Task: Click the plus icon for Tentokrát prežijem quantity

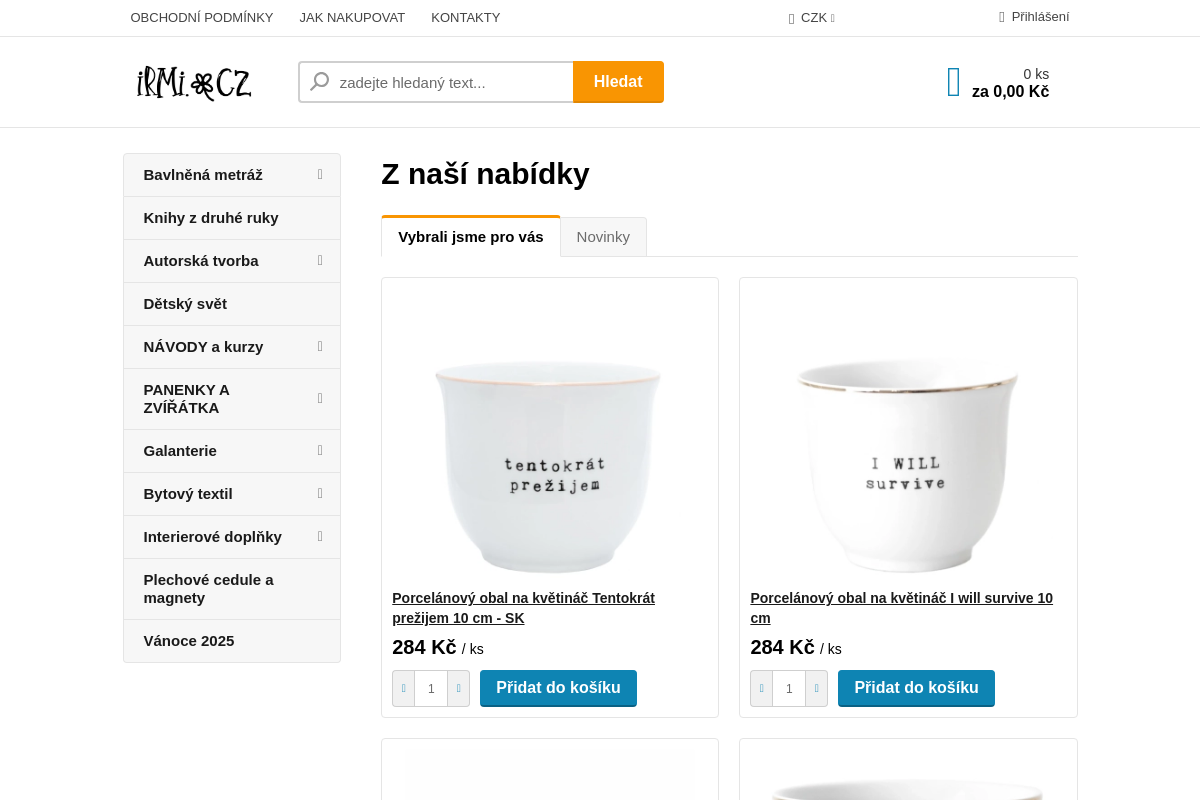Action: click(458, 688)
